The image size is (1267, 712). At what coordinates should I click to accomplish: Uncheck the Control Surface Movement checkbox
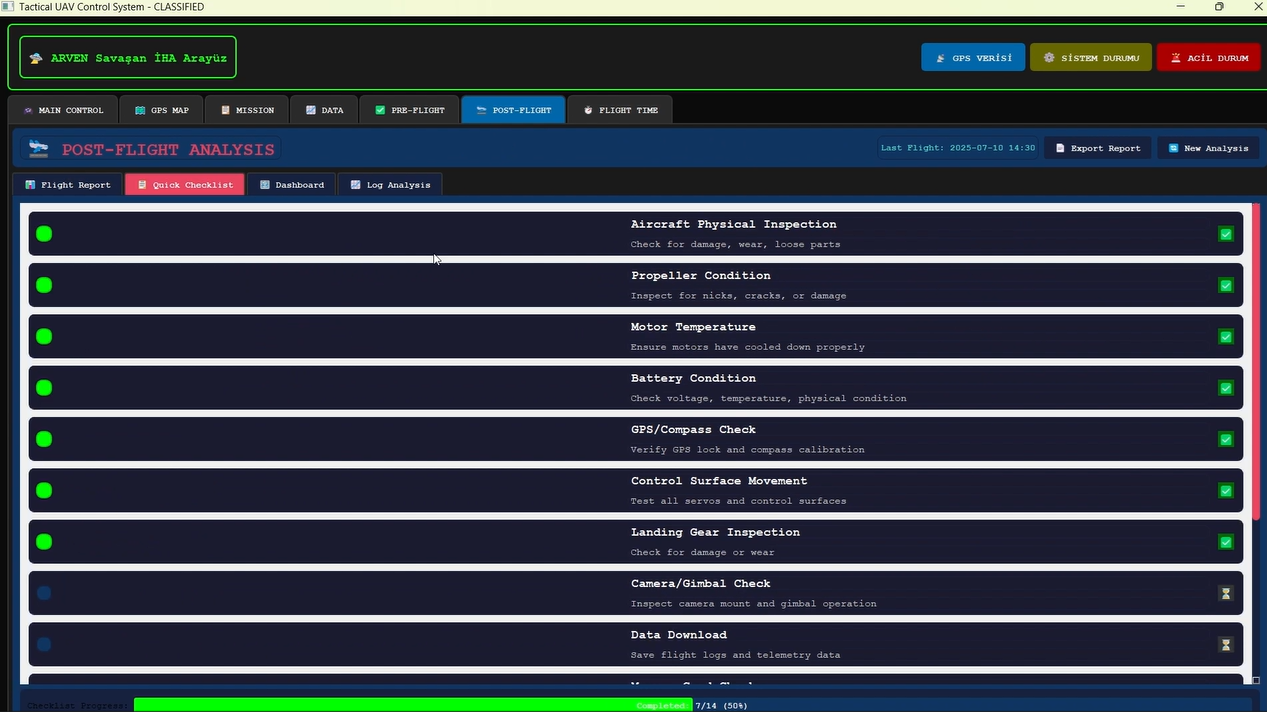pyautogui.click(x=1226, y=491)
